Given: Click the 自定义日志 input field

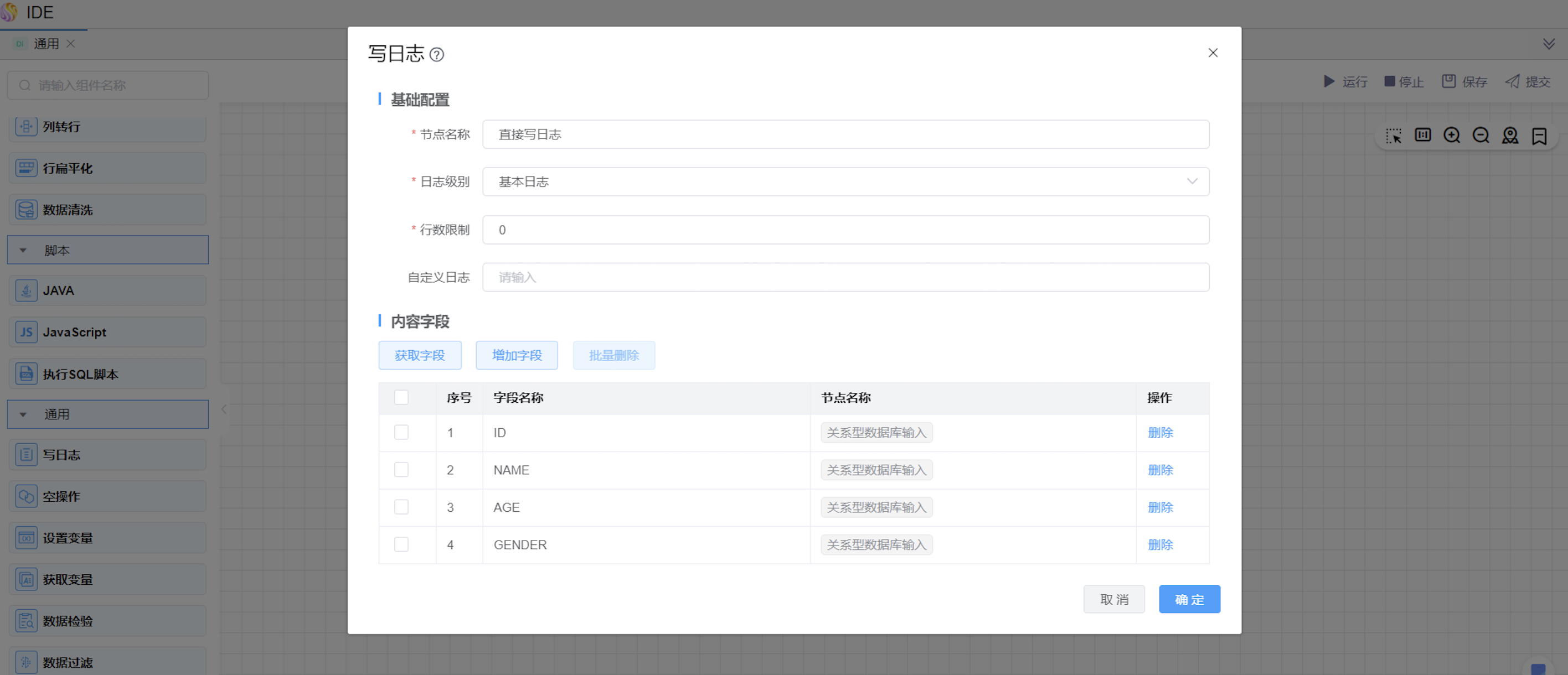Looking at the screenshot, I should pos(845,277).
